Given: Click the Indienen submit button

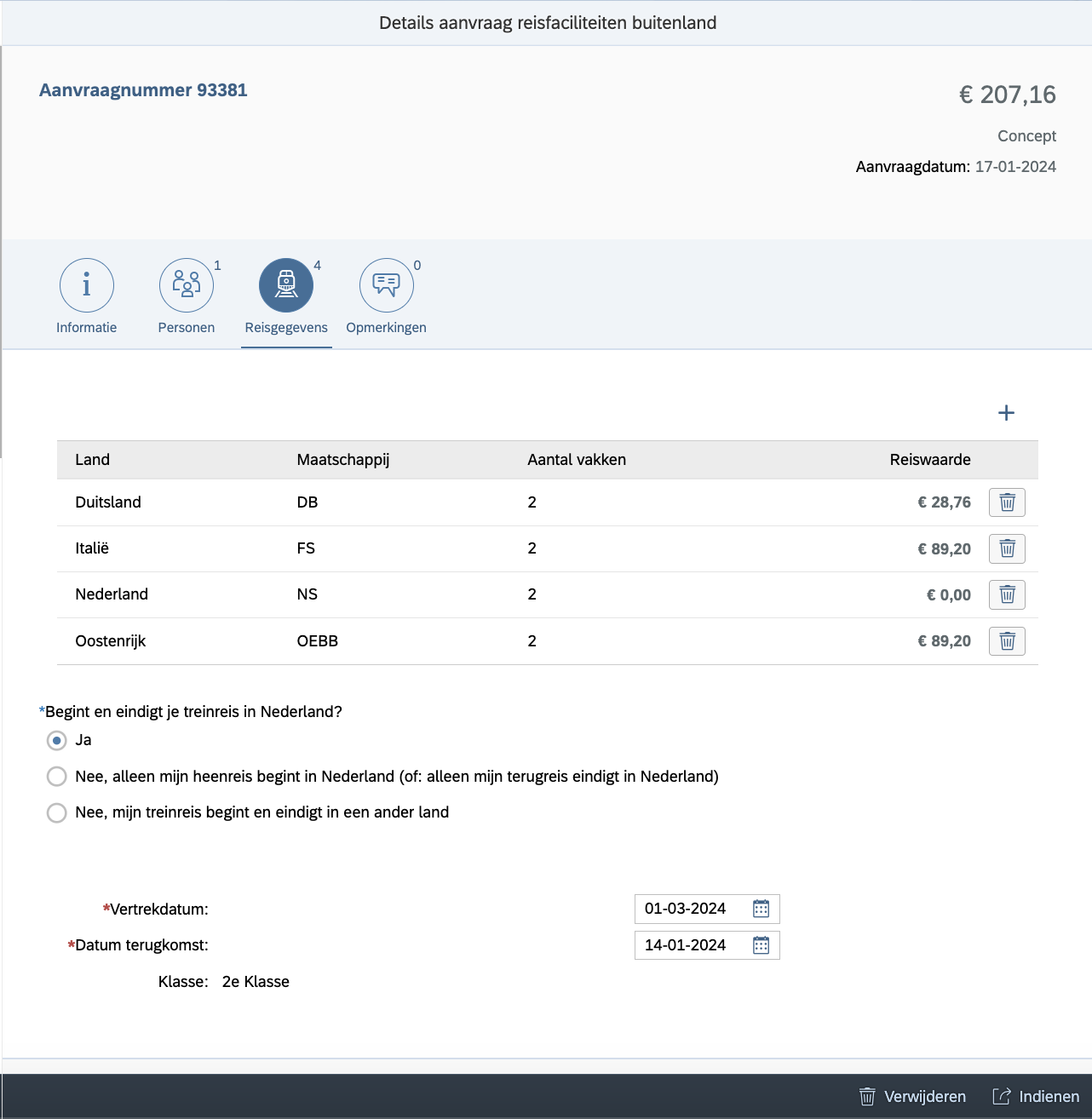Looking at the screenshot, I should (x=1036, y=1097).
